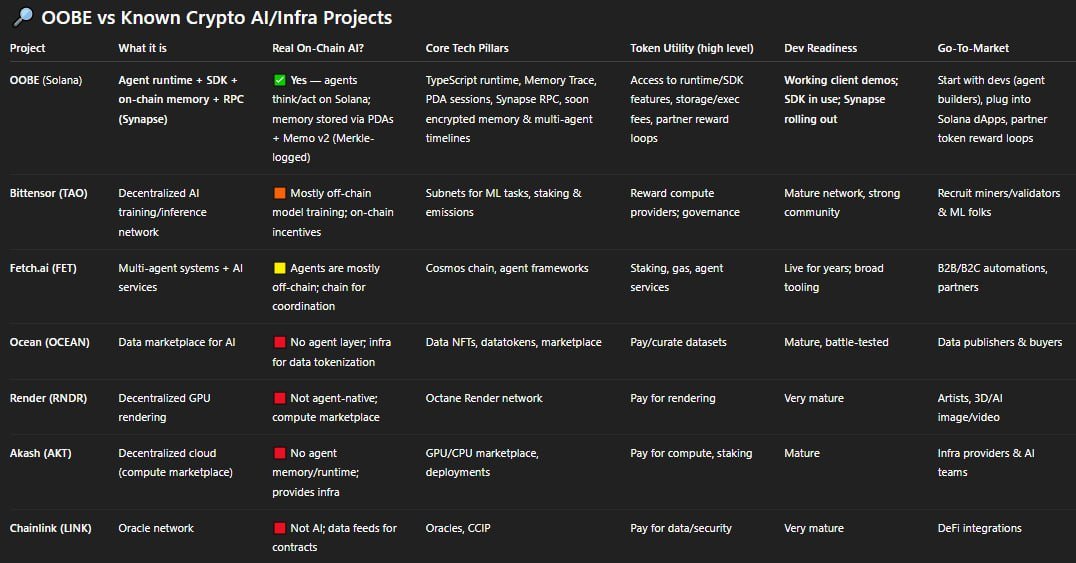Click 'Mature' in the Akash row
Screen dimensions: 1076x563
pyautogui.click(x=802, y=453)
